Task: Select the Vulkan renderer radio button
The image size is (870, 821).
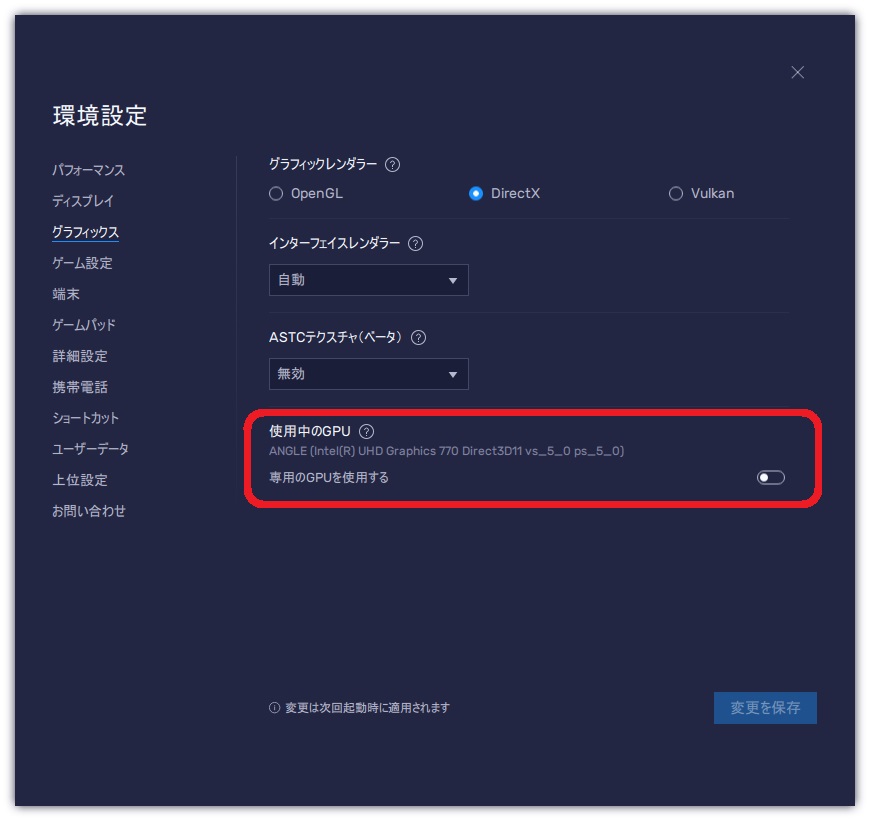Action: [676, 194]
